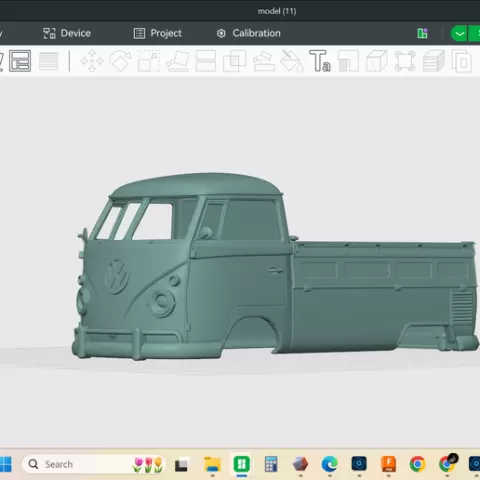Open File Explorer from the taskbar
This screenshot has height=480, width=480.
pos(212,464)
